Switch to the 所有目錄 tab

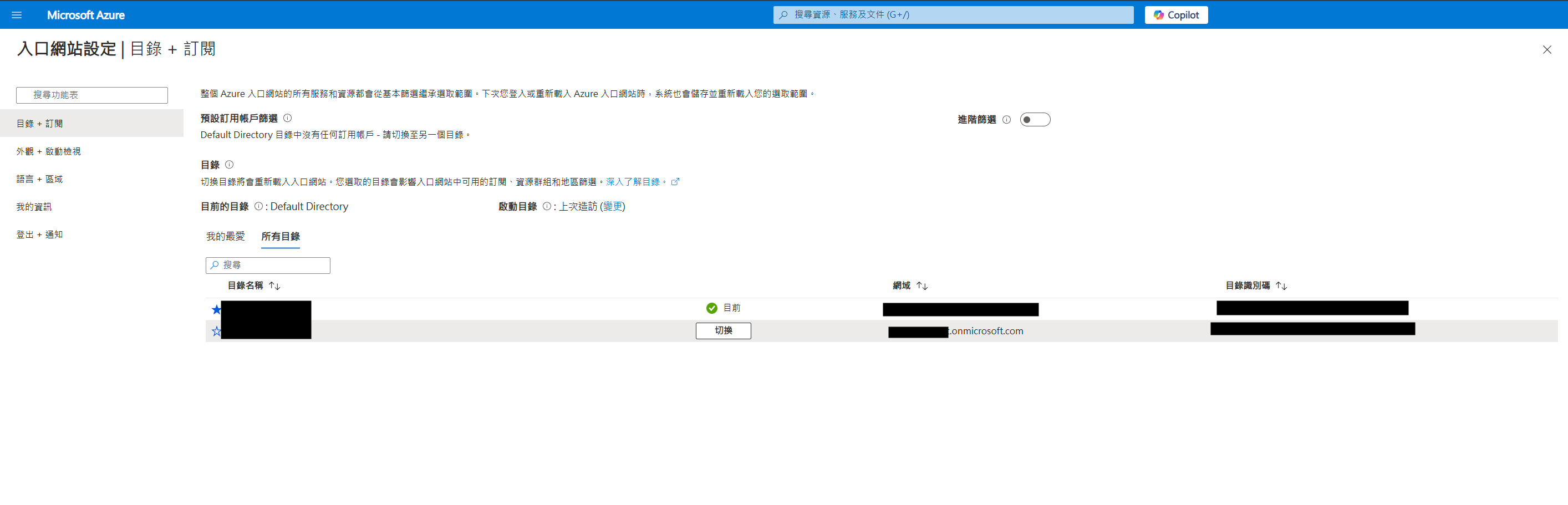point(280,237)
